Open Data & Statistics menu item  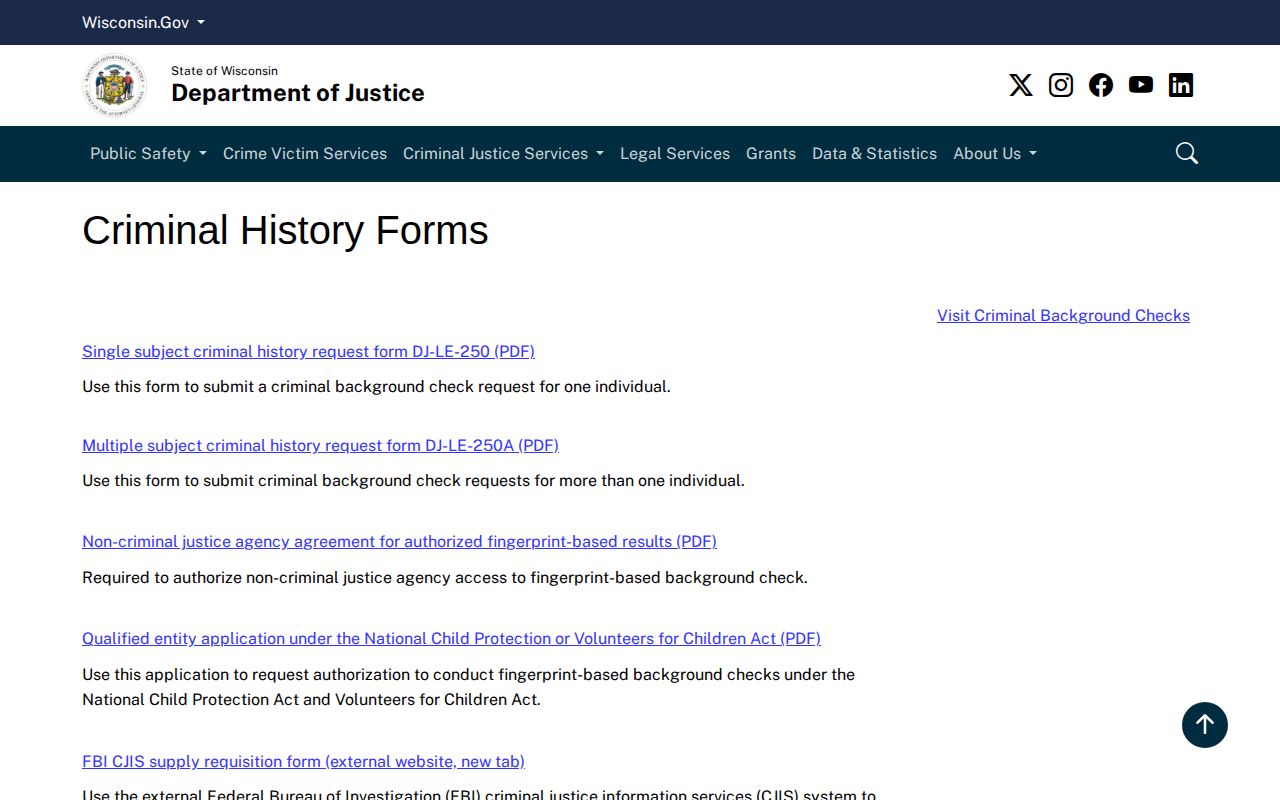click(874, 153)
